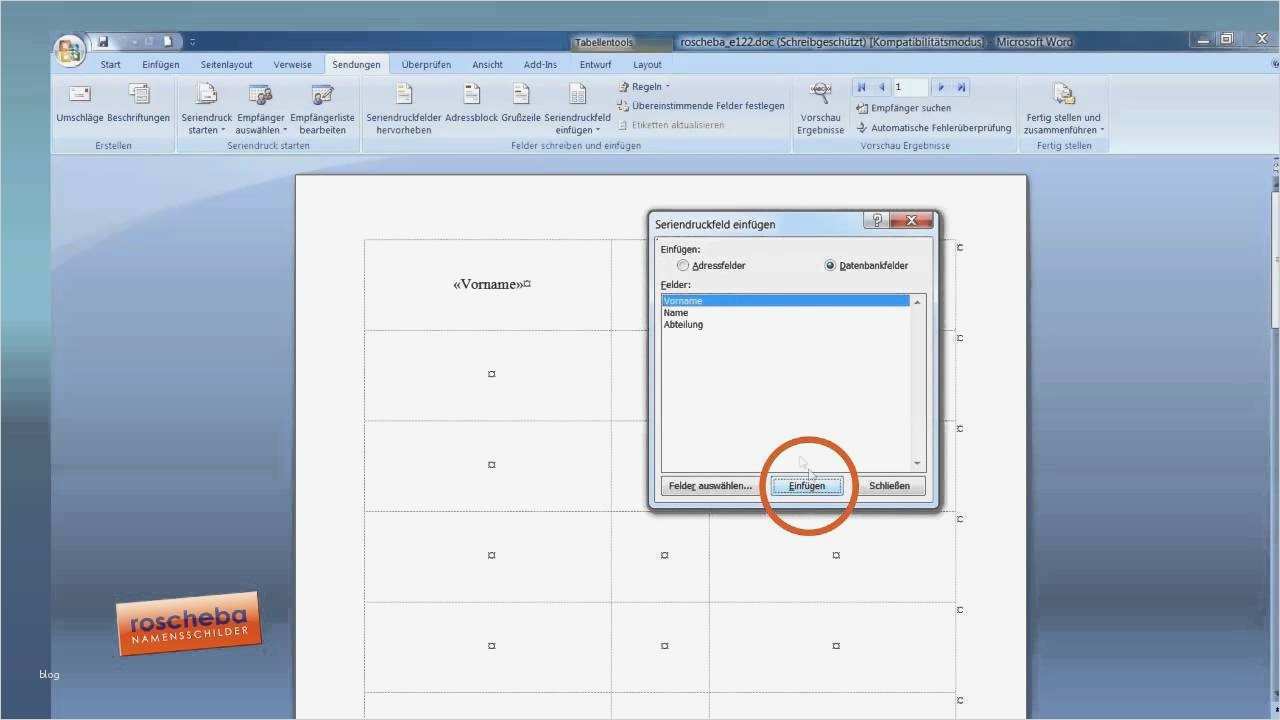Expand the Regeln menu
The width and height of the screenshot is (1280, 720).
(x=643, y=86)
